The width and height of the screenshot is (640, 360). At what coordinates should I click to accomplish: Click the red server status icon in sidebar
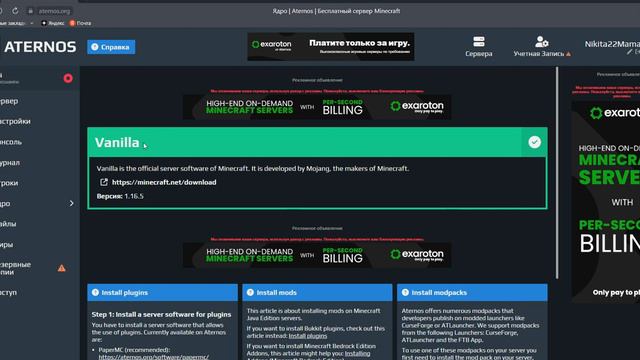click(68, 78)
